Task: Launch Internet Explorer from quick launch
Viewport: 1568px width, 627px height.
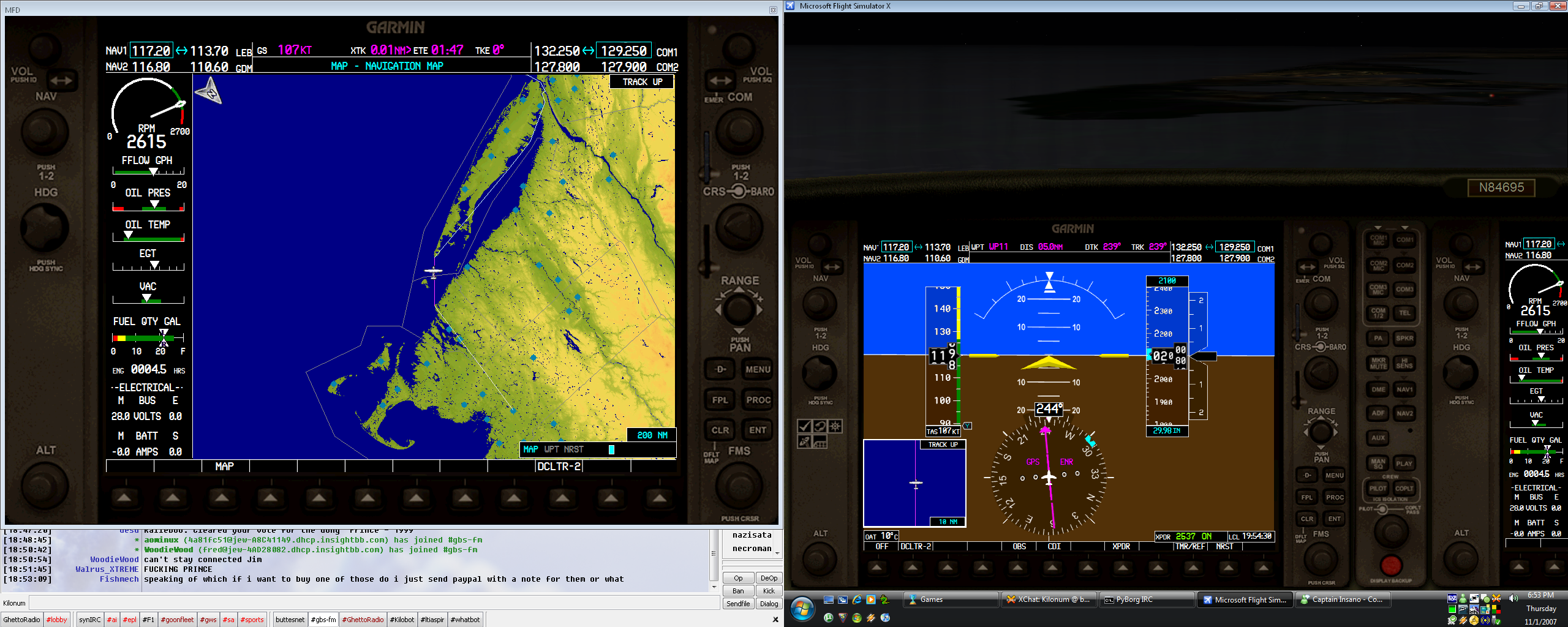Action: pyautogui.click(x=857, y=600)
